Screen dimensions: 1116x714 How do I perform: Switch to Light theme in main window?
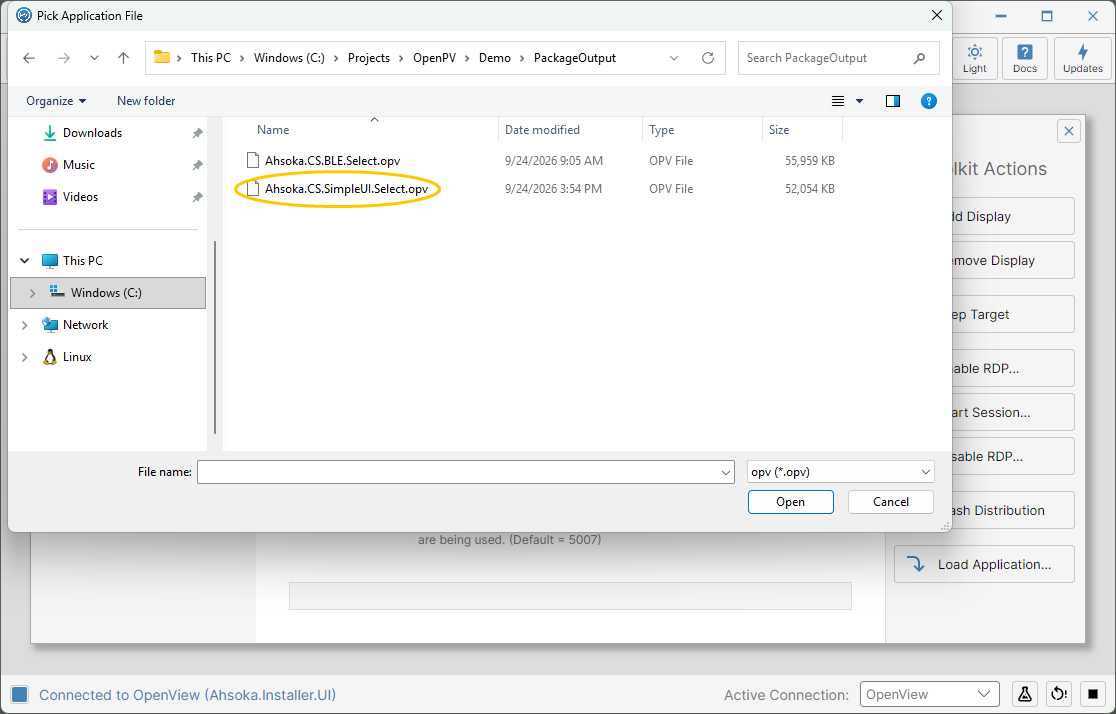974,58
